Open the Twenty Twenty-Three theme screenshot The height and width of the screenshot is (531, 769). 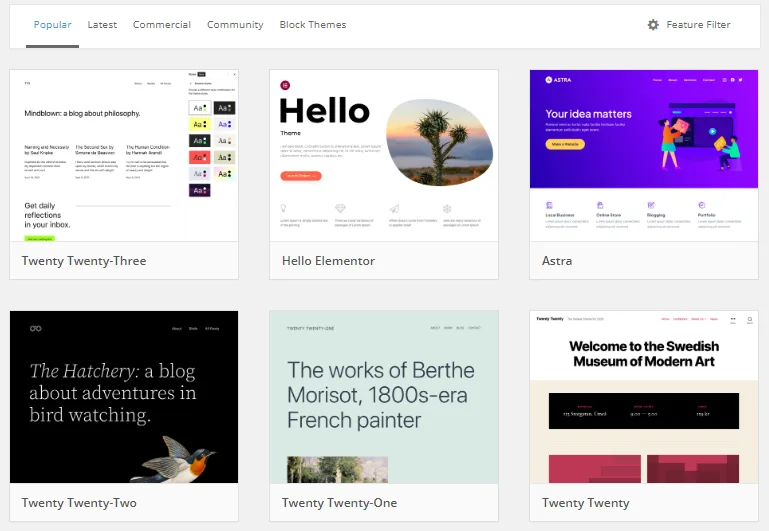coord(124,155)
